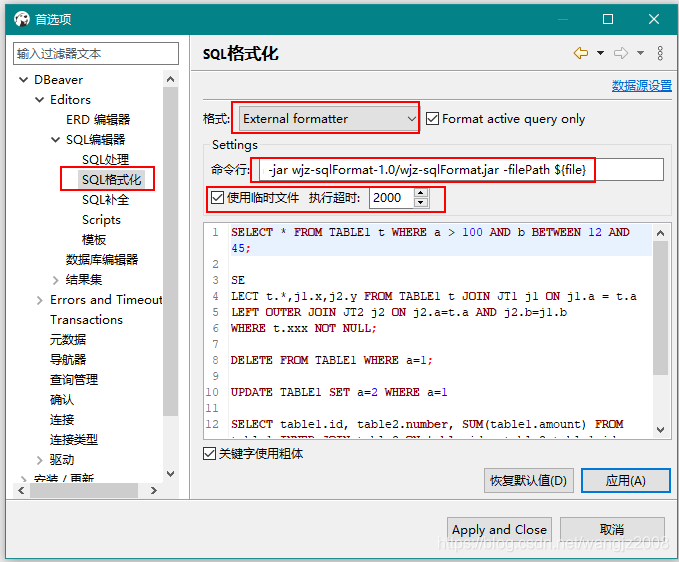Toggle Format active query only checkbox
Image resolution: width=679 pixels, height=562 pixels.
432,119
